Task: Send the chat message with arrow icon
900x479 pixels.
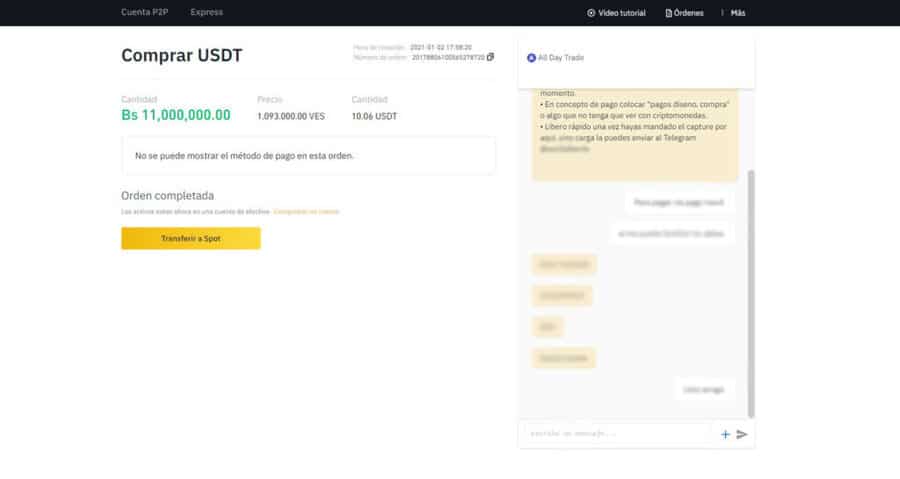Action: (x=742, y=434)
